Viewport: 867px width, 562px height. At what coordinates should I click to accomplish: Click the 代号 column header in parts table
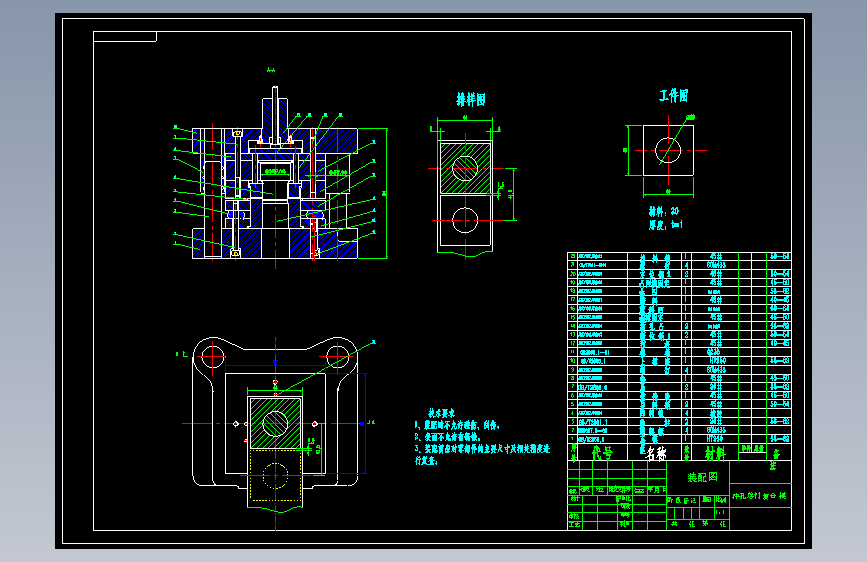[x=602, y=453]
